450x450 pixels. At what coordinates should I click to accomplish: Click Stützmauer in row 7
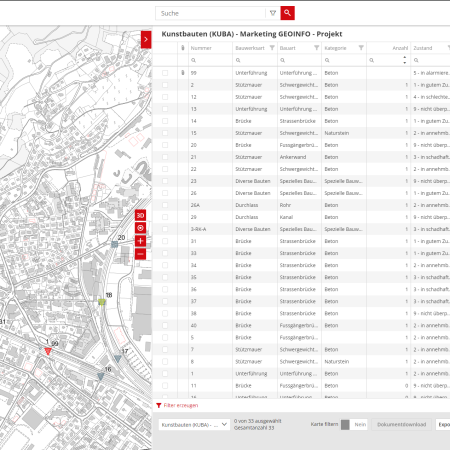[249, 349]
